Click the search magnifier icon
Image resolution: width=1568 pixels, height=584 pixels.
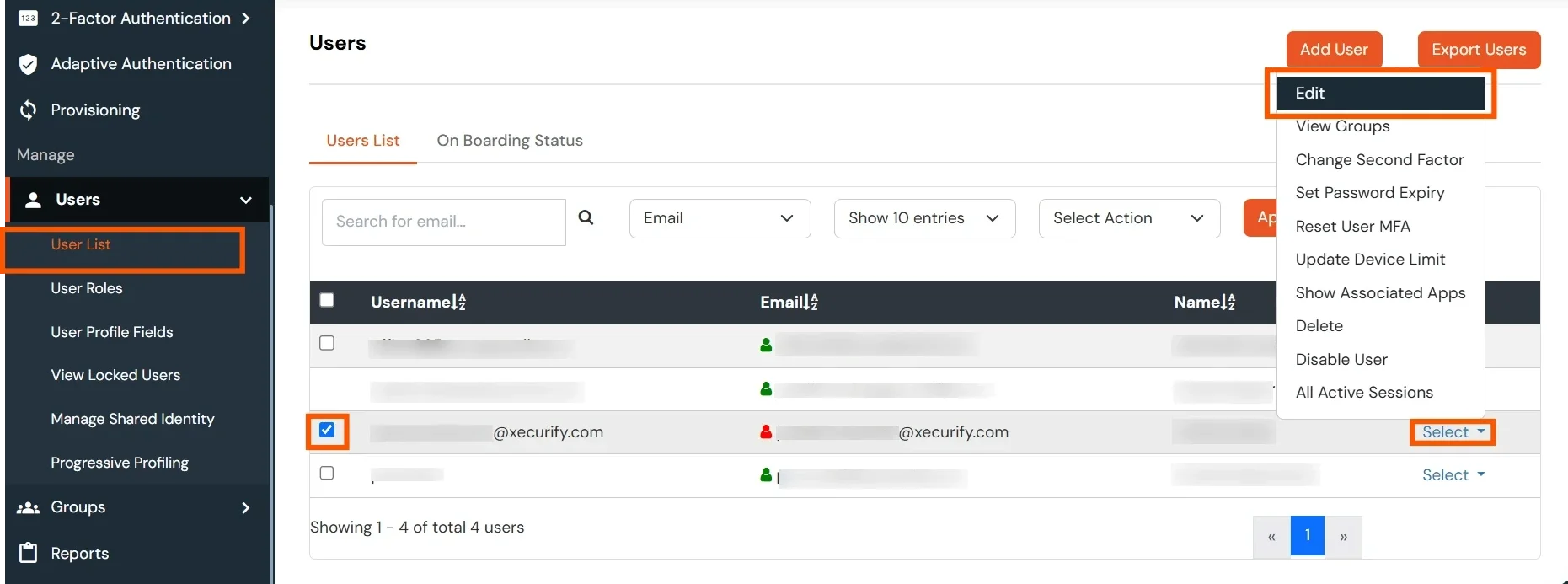[x=586, y=217]
